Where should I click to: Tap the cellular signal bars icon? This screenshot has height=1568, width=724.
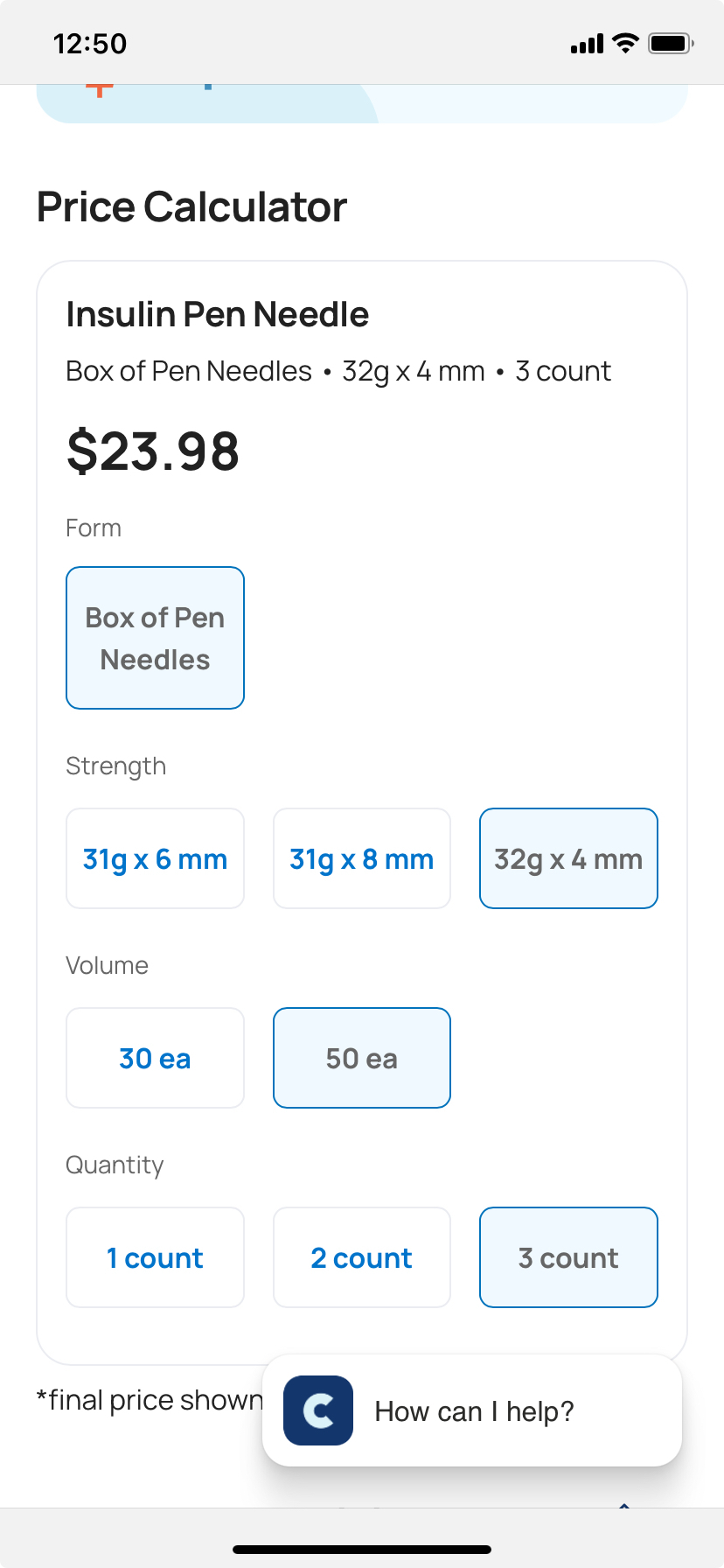[587, 44]
